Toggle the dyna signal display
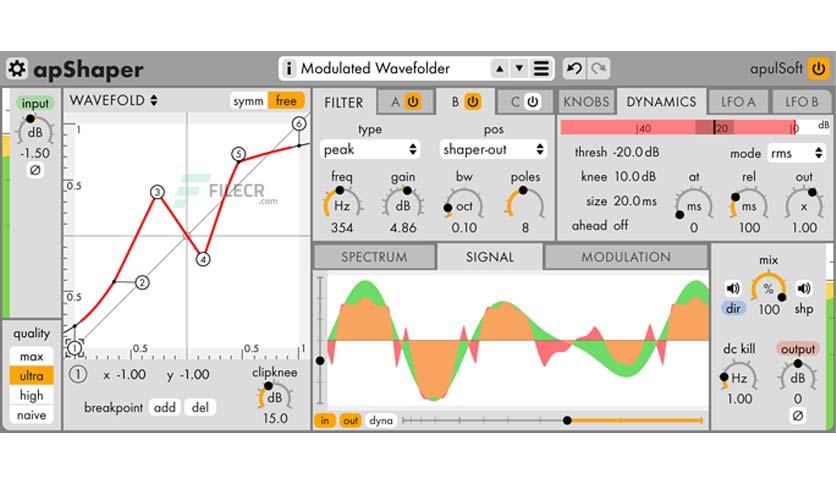Image resolution: width=836 pixels, height=484 pixels. tap(381, 421)
